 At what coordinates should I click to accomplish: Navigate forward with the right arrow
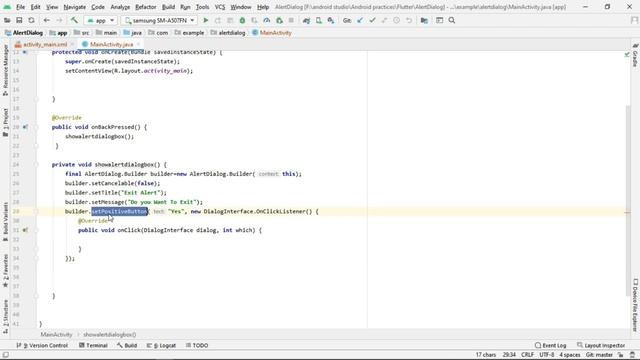coord(59,20)
